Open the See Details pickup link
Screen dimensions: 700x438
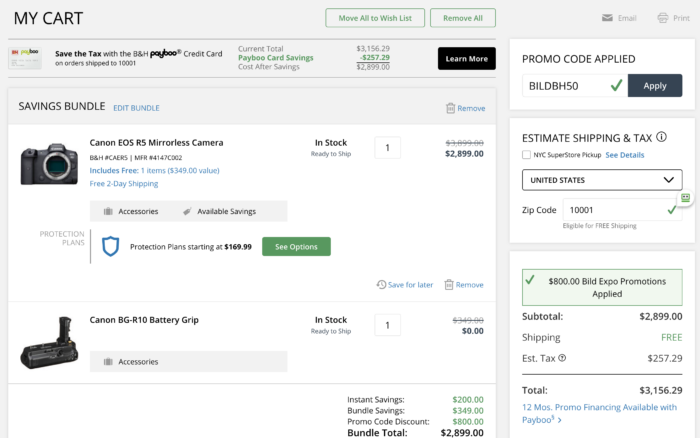624,155
